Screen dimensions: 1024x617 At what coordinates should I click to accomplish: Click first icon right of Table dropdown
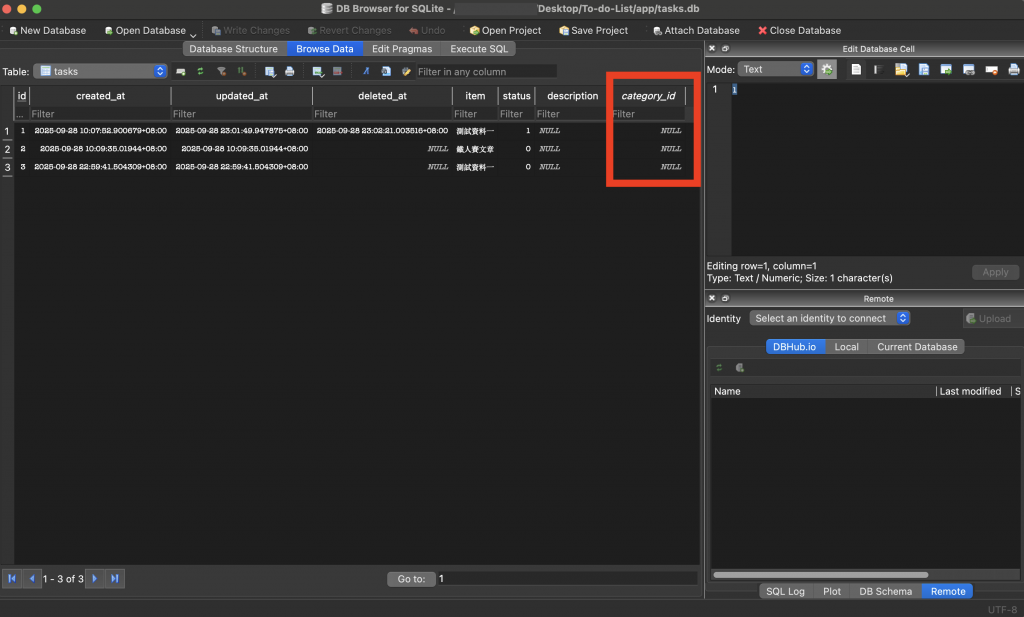(181, 71)
